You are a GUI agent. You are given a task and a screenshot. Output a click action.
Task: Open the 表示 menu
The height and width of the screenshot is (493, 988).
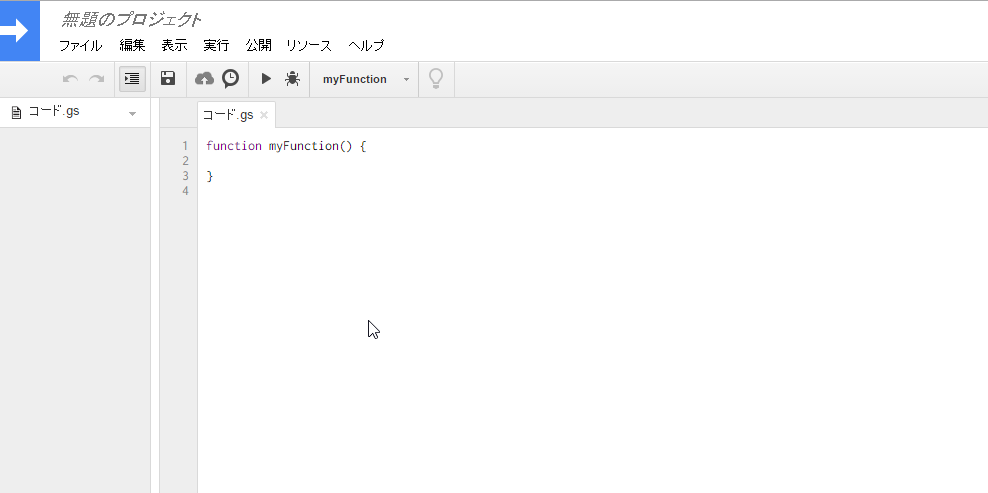[x=174, y=45]
